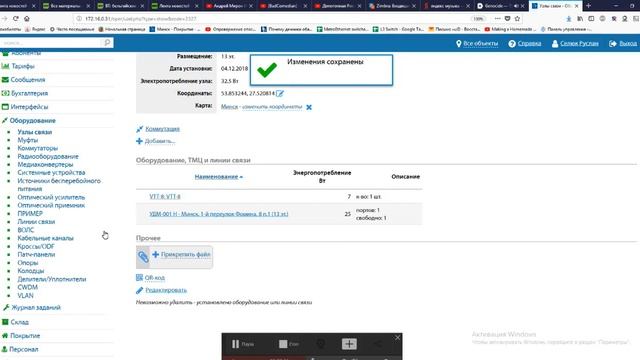Open the browser page actions ellipsis menu
The image size is (640, 360).
497,18
